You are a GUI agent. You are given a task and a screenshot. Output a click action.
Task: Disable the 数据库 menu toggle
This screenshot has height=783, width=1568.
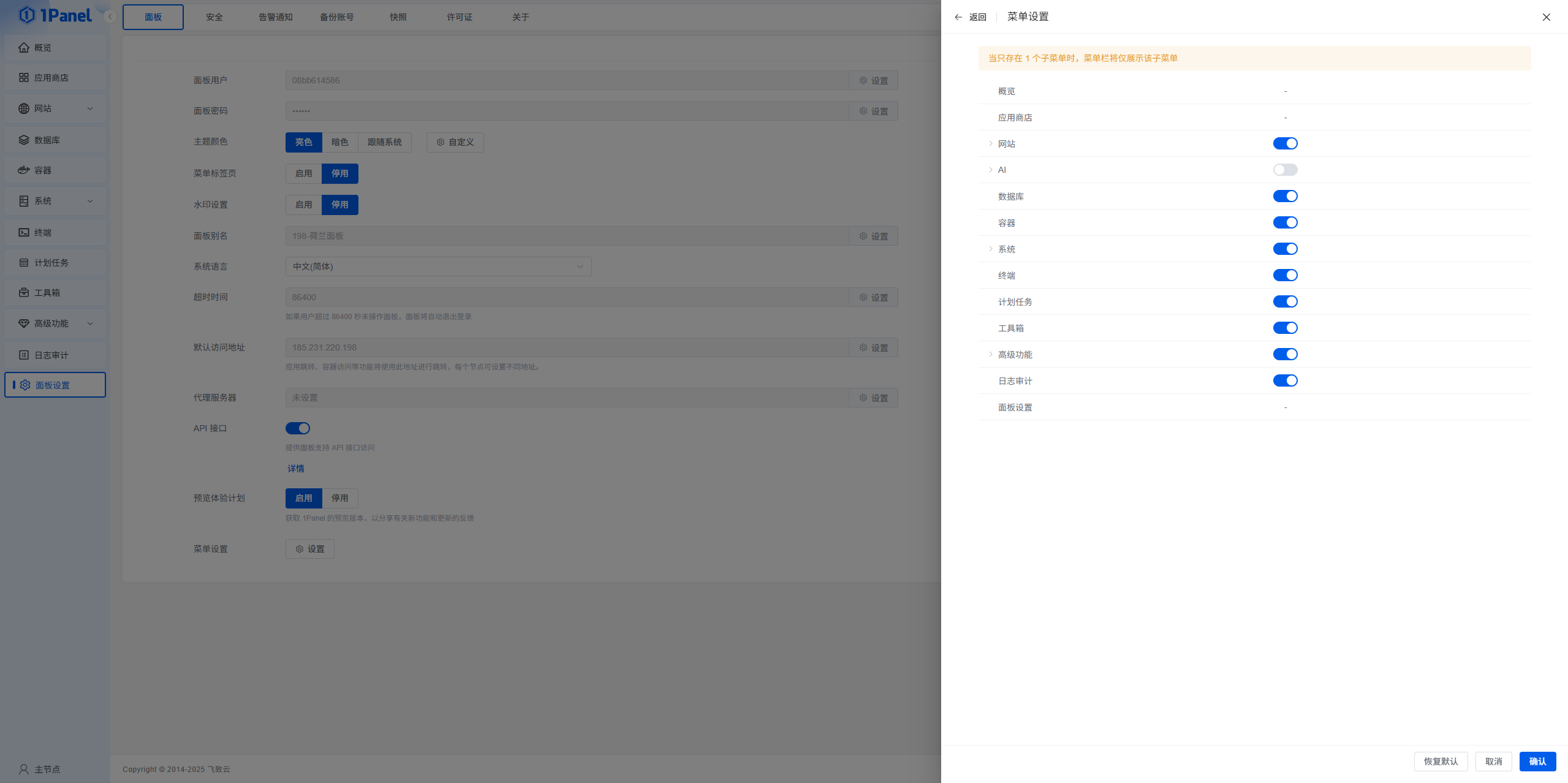click(x=1285, y=196)
